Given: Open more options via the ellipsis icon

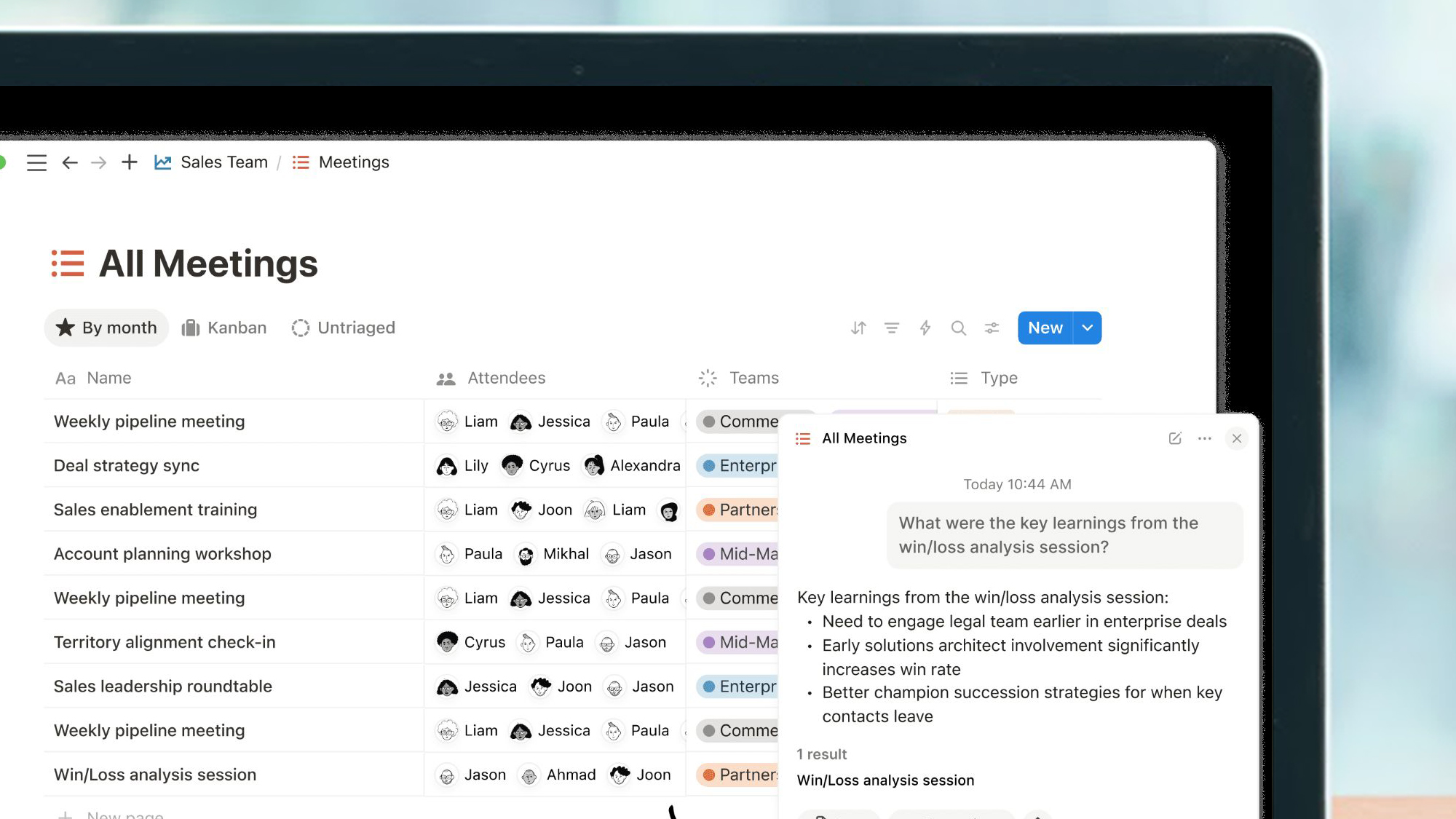Looking at the screenshot, I should pos(1204,438).
